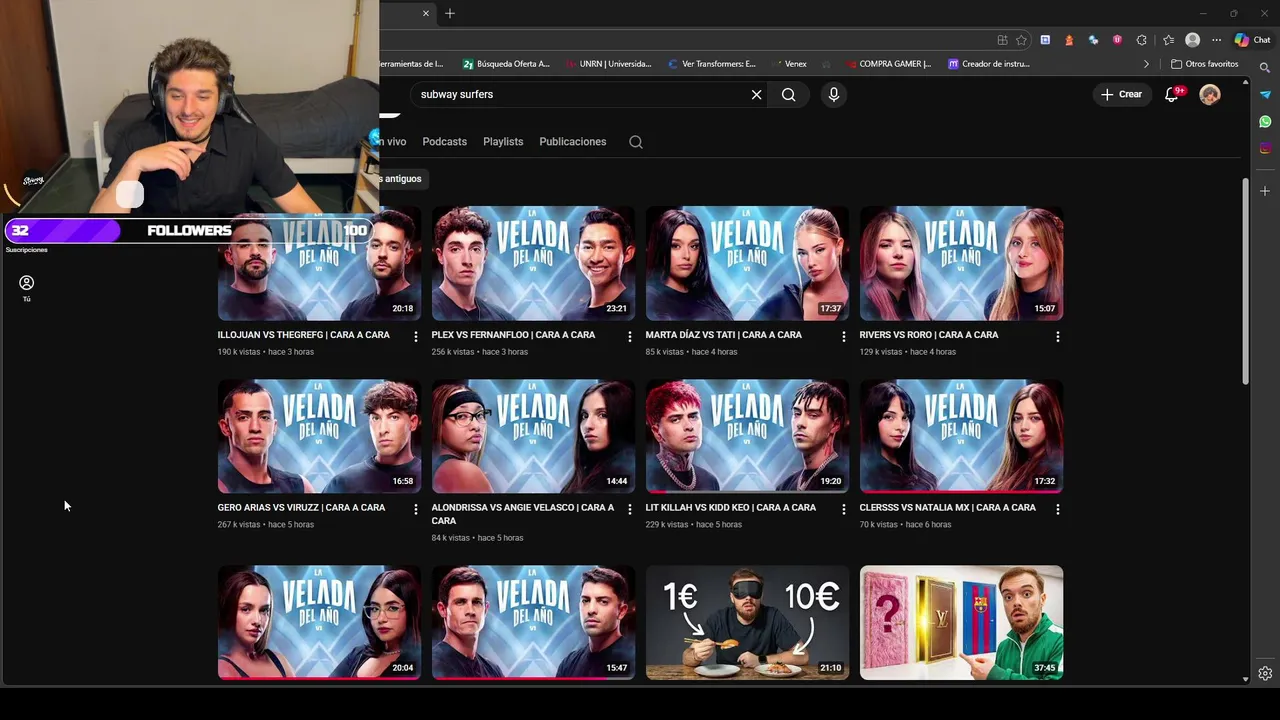Open the Búsqueda Oferta A... bookmark
This screenshot has width=1280, height=720.
(506, 64)
